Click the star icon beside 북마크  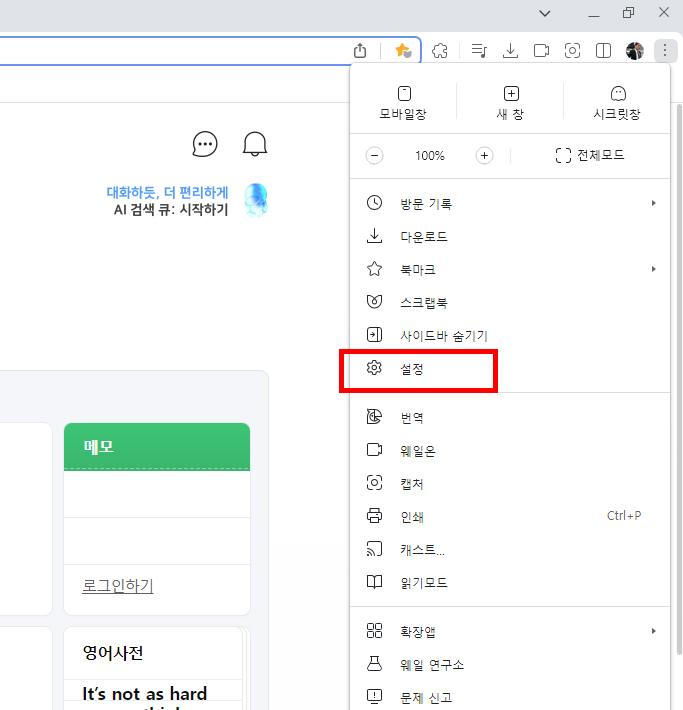point(374,269)
